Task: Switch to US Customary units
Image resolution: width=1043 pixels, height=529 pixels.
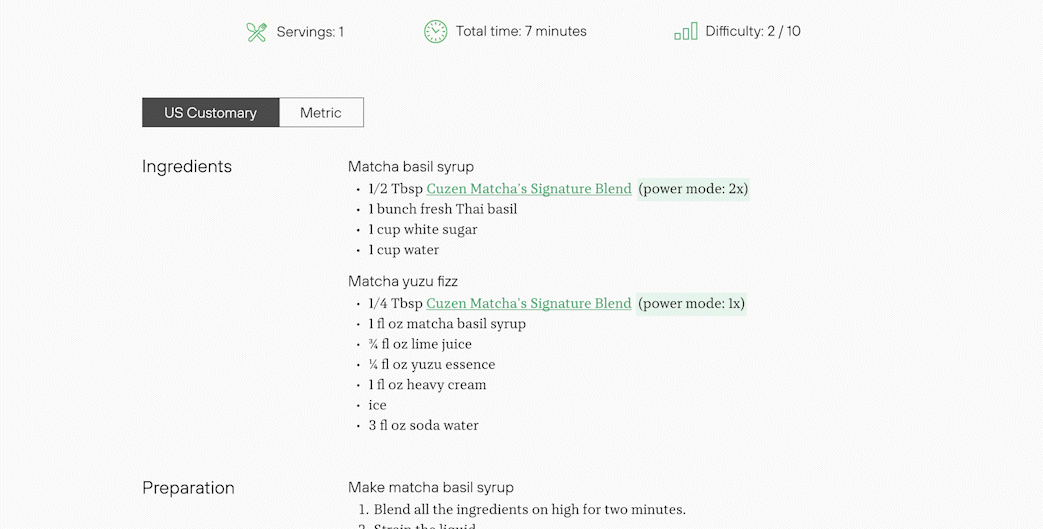Action: pyautogui.click(x=211, y=112)
